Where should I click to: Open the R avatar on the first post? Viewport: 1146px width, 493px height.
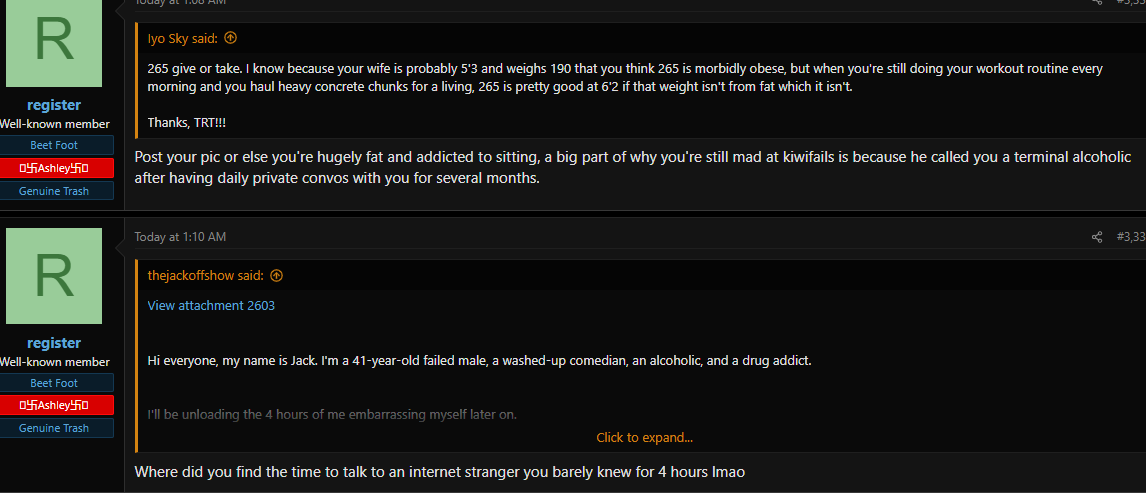coord(54,44)
